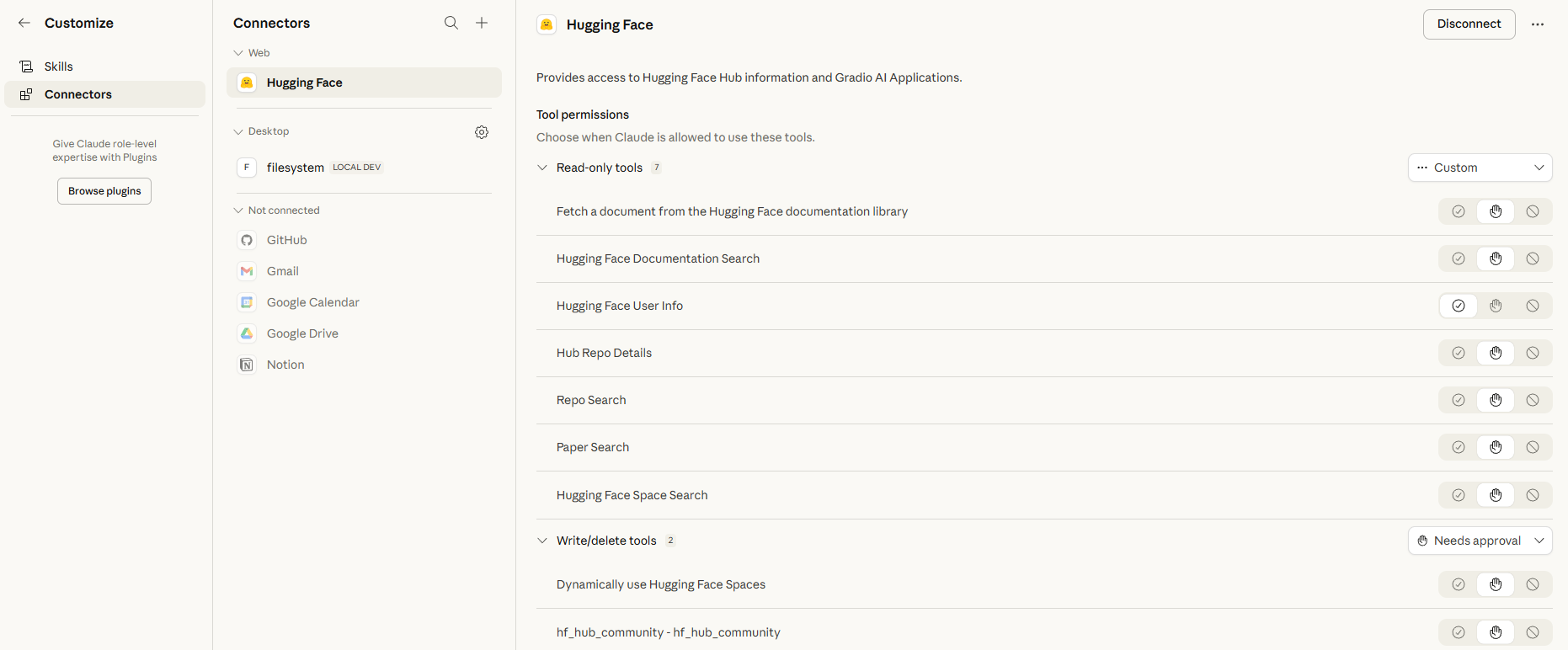Select the Notion connector

[x=285, y=365]
